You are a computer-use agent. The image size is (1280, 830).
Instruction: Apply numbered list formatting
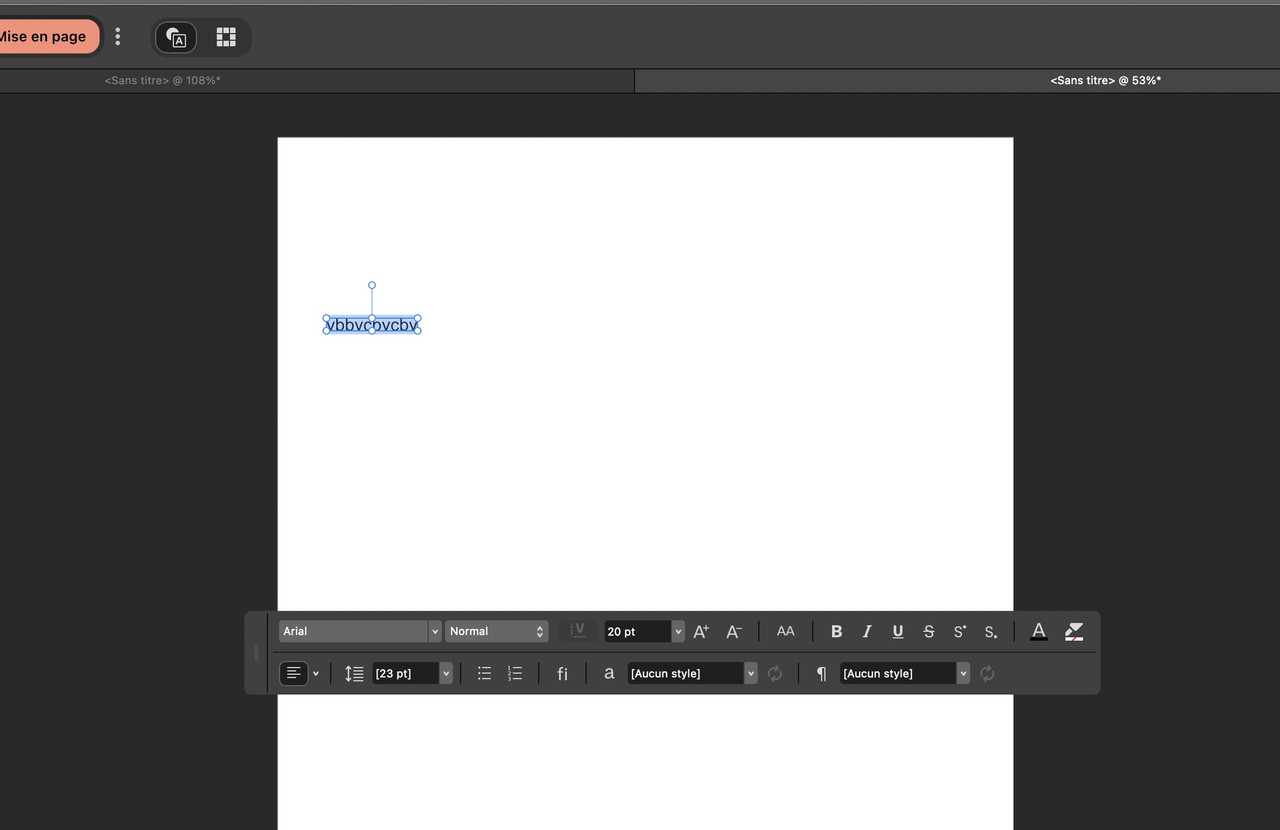coord(515,673)
